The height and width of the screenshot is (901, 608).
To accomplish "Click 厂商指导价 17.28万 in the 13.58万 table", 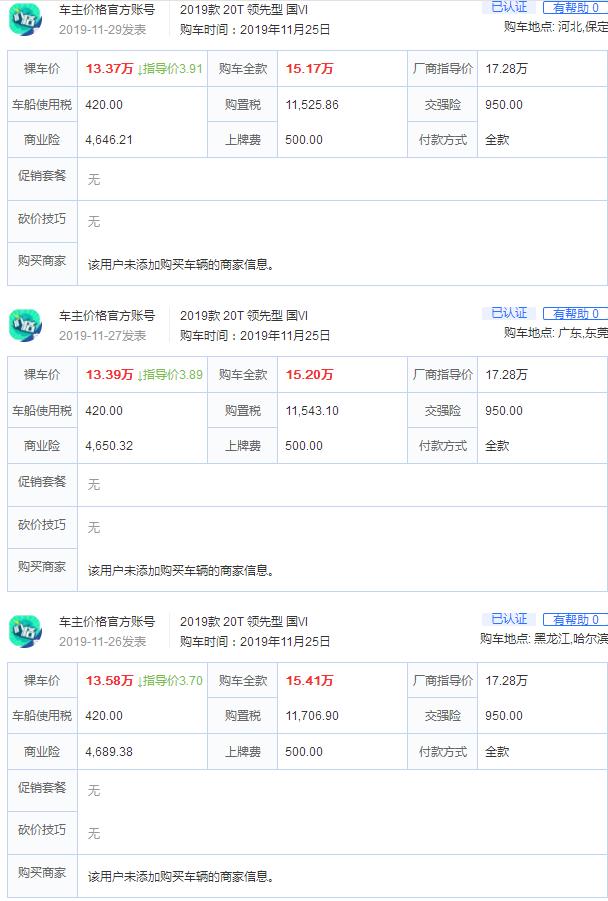I will click(x=506, y=680).
